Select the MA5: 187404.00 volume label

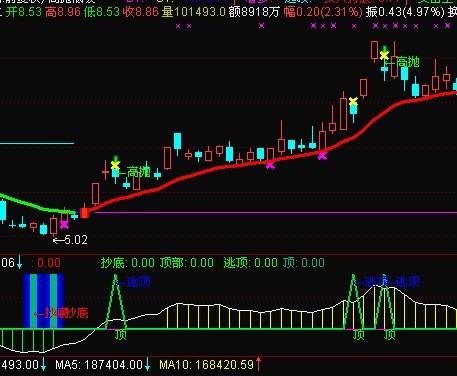coord(99,364)
